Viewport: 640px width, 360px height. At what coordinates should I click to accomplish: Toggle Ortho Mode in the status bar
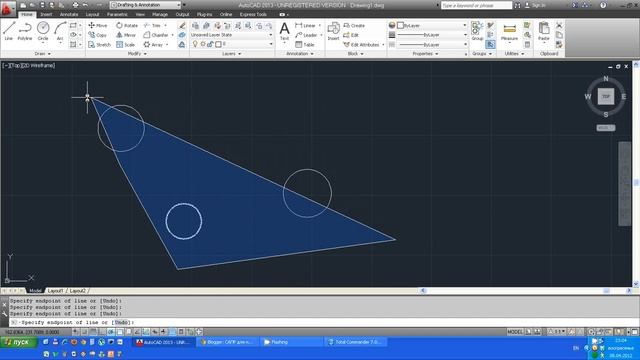pos(102,332)
